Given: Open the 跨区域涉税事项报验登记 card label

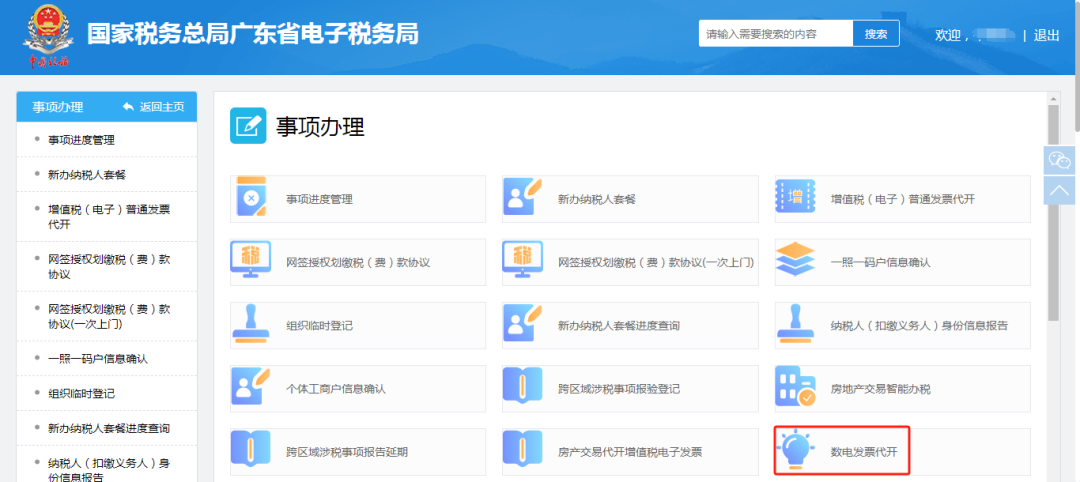Looking at the screenshot, I should tap(619, 390).
